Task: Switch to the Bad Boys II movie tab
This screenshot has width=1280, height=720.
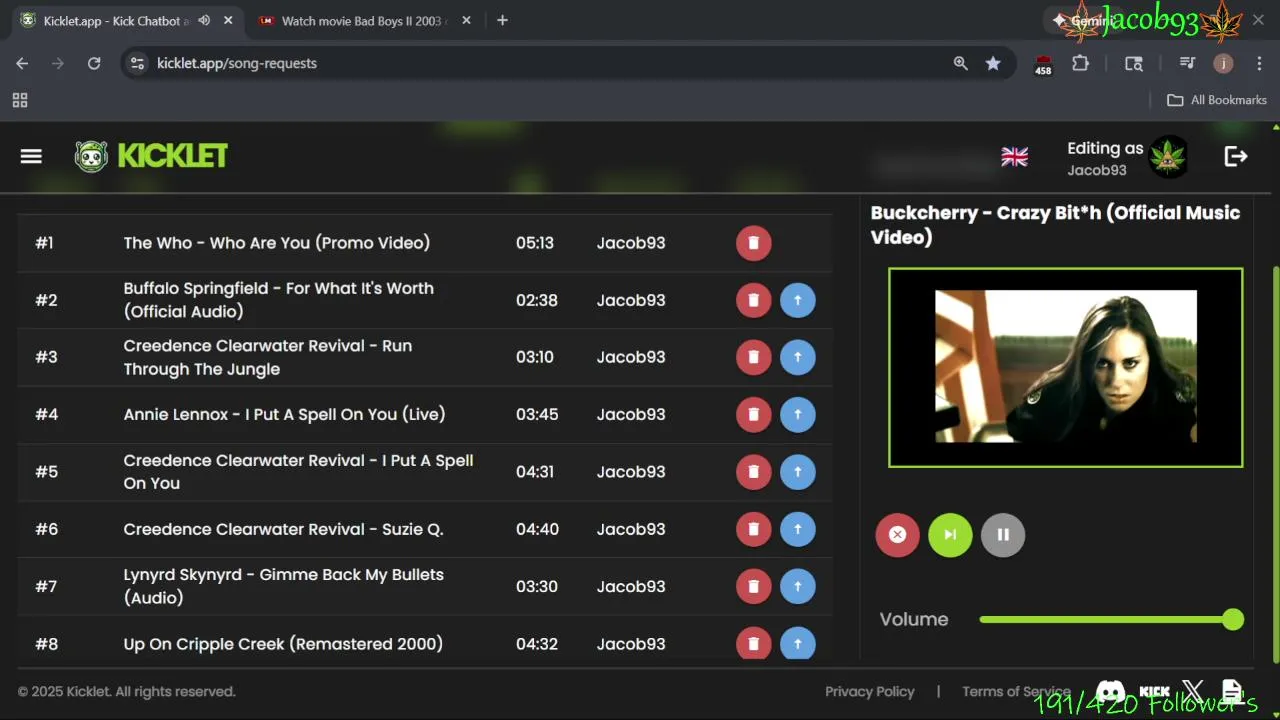Action: tap(363, 21)
